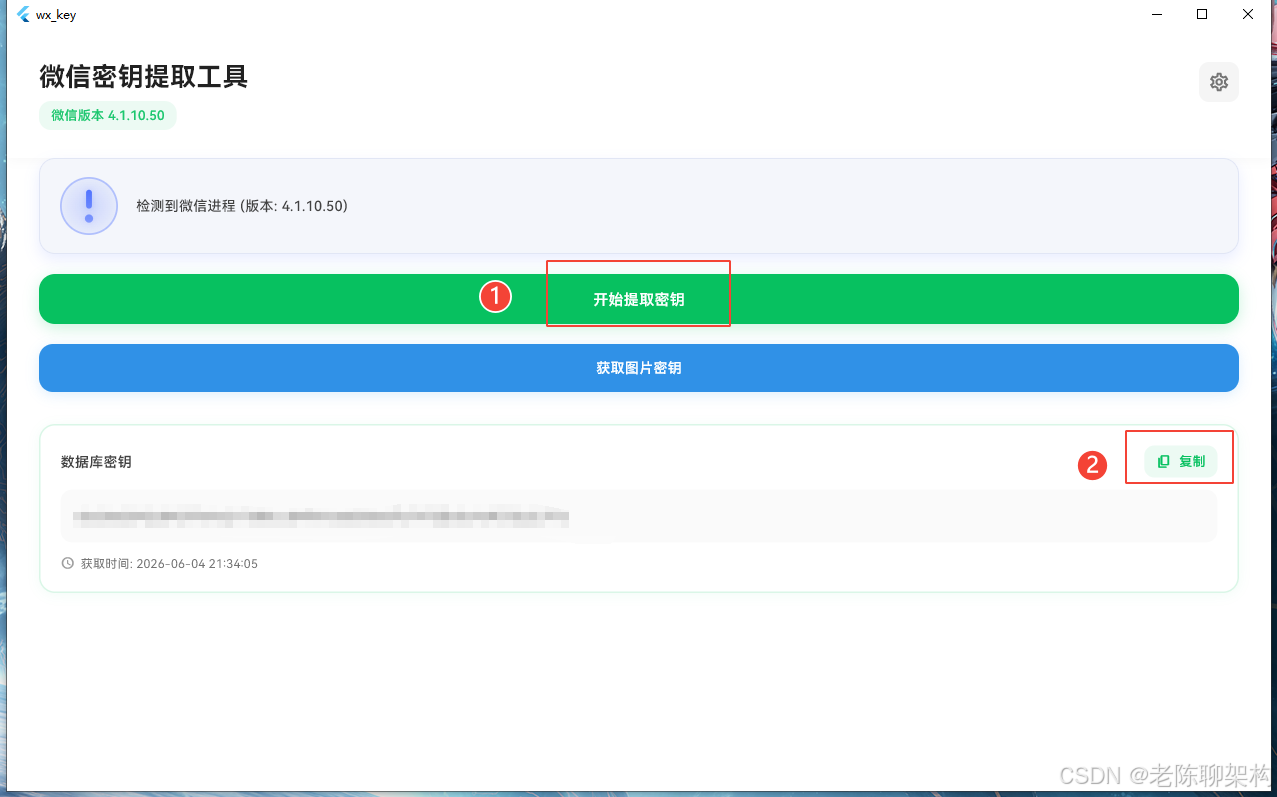Click the blurred database key field
The height and width of the screenshot is (797, 1277).
pyautogui.click(x=639, y=516)
